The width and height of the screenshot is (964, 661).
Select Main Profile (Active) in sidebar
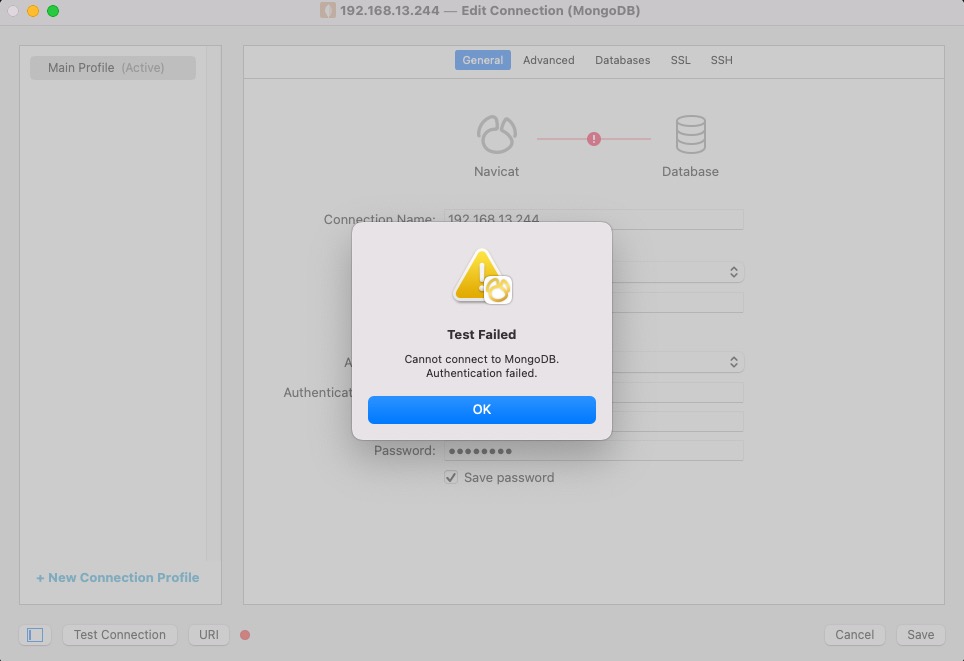[x=113, y=68]
